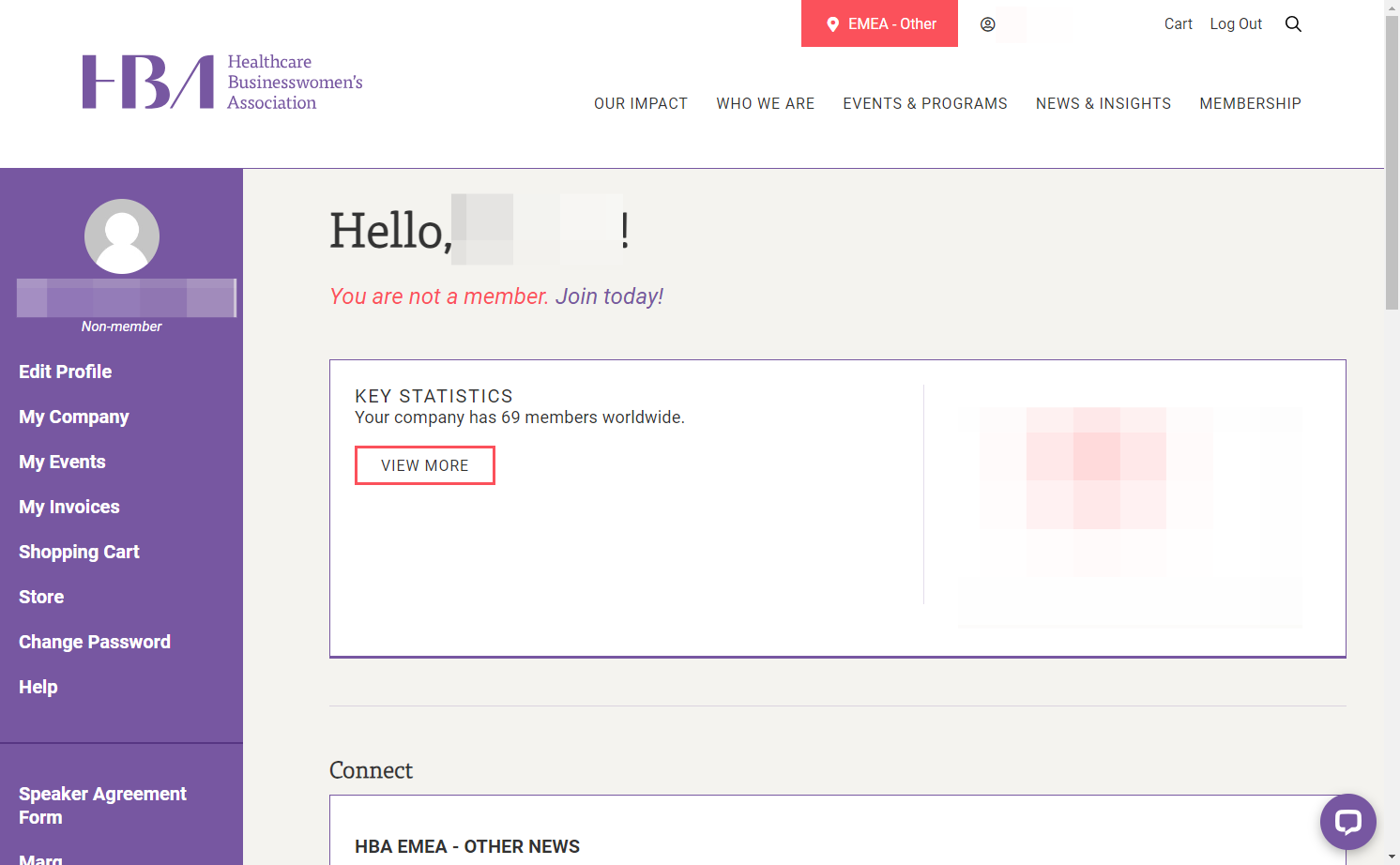Screen dimensions: 1400x865
Task: Open the Store link
Action: pyautogui.click(x=41, y=597)
